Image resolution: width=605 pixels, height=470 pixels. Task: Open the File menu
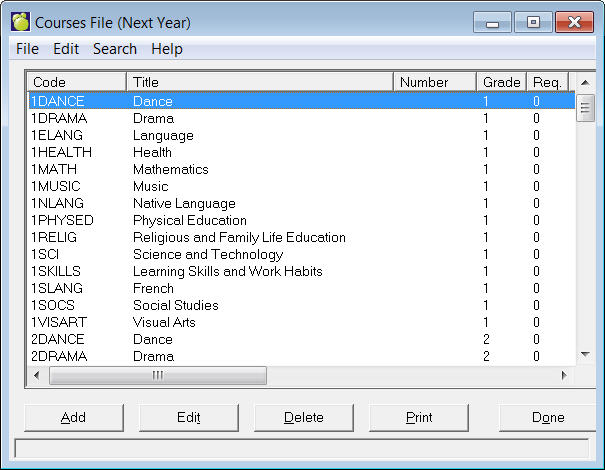(x=27, y=49)
